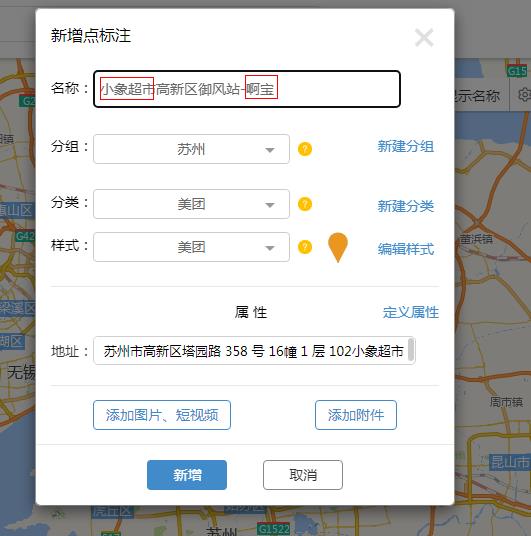Close the 新增点标注 dialog

tap(424, 38)
